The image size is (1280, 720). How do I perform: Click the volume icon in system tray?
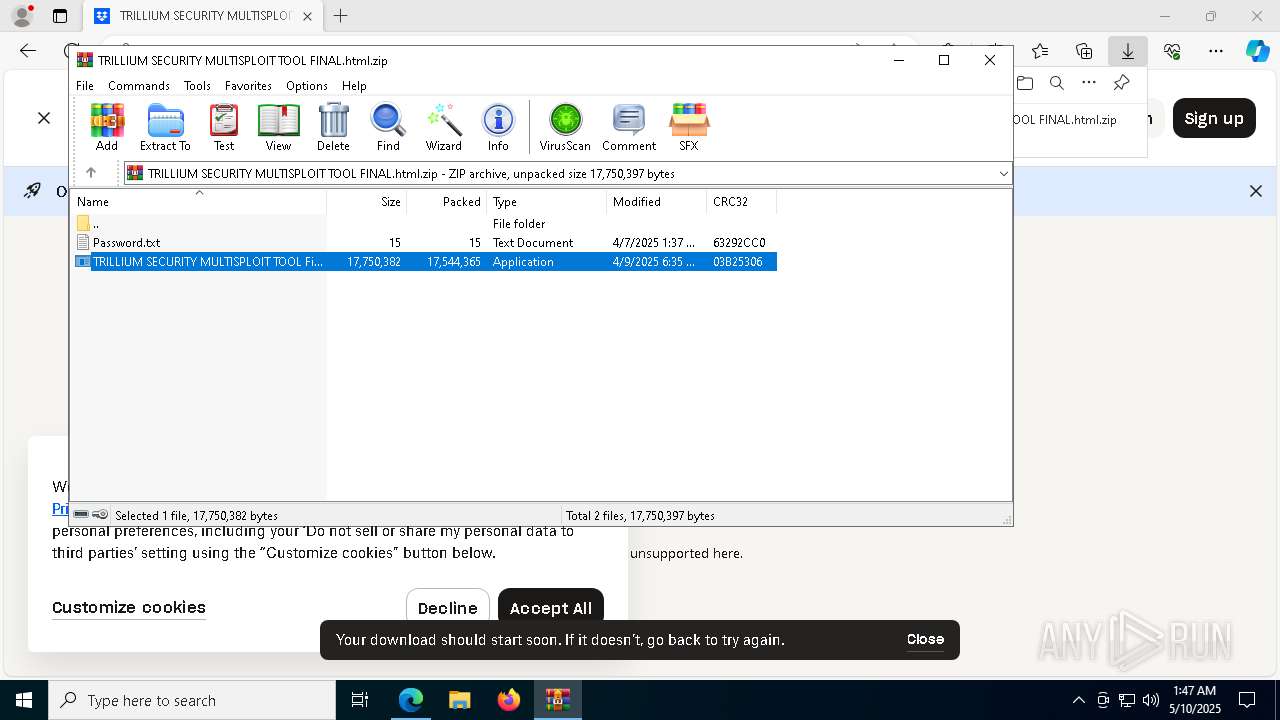click(x=1151, y=700)
